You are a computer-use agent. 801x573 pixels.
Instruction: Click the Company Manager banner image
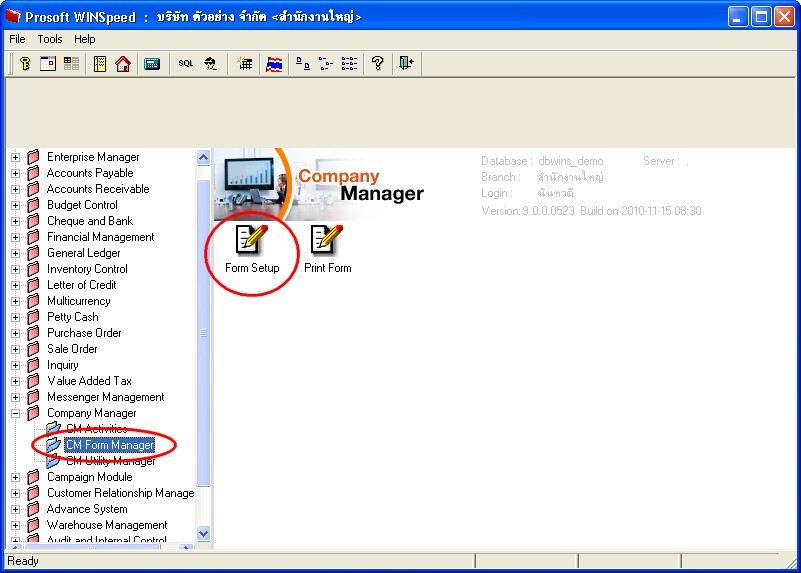tap(319, 184)
